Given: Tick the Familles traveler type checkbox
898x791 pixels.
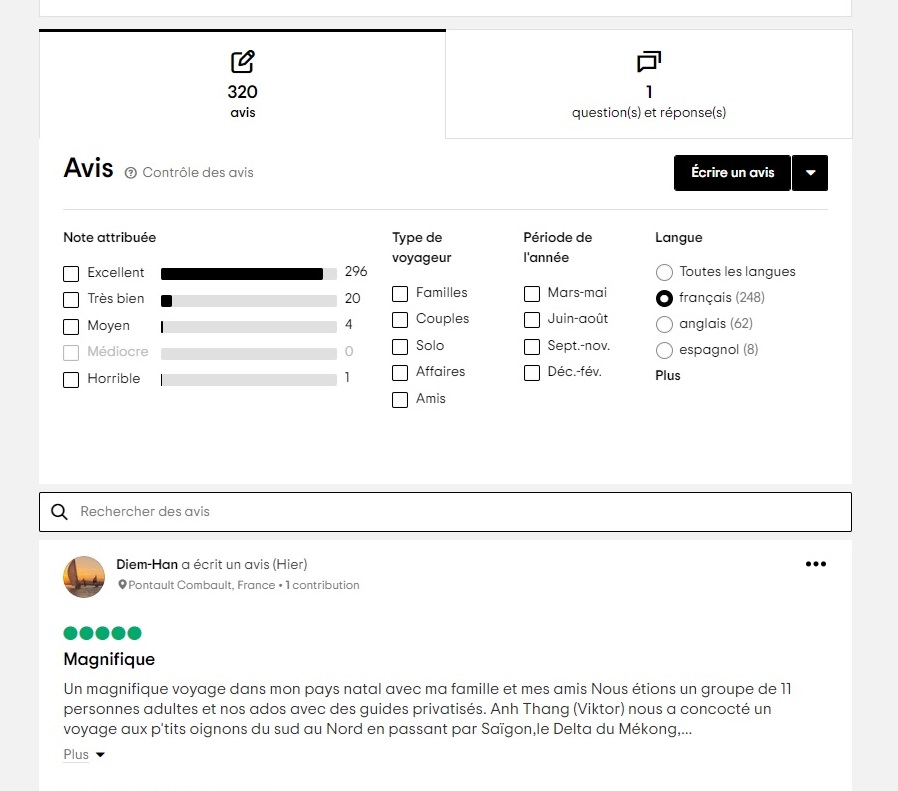Looking at the screenshot, I should click(x=400, y=294).
